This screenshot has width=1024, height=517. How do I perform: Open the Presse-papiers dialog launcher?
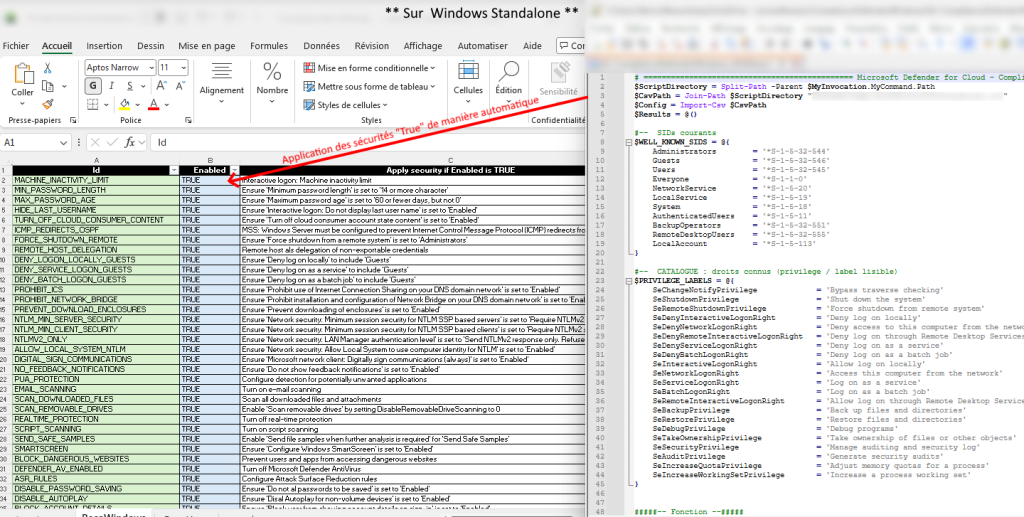72,120
